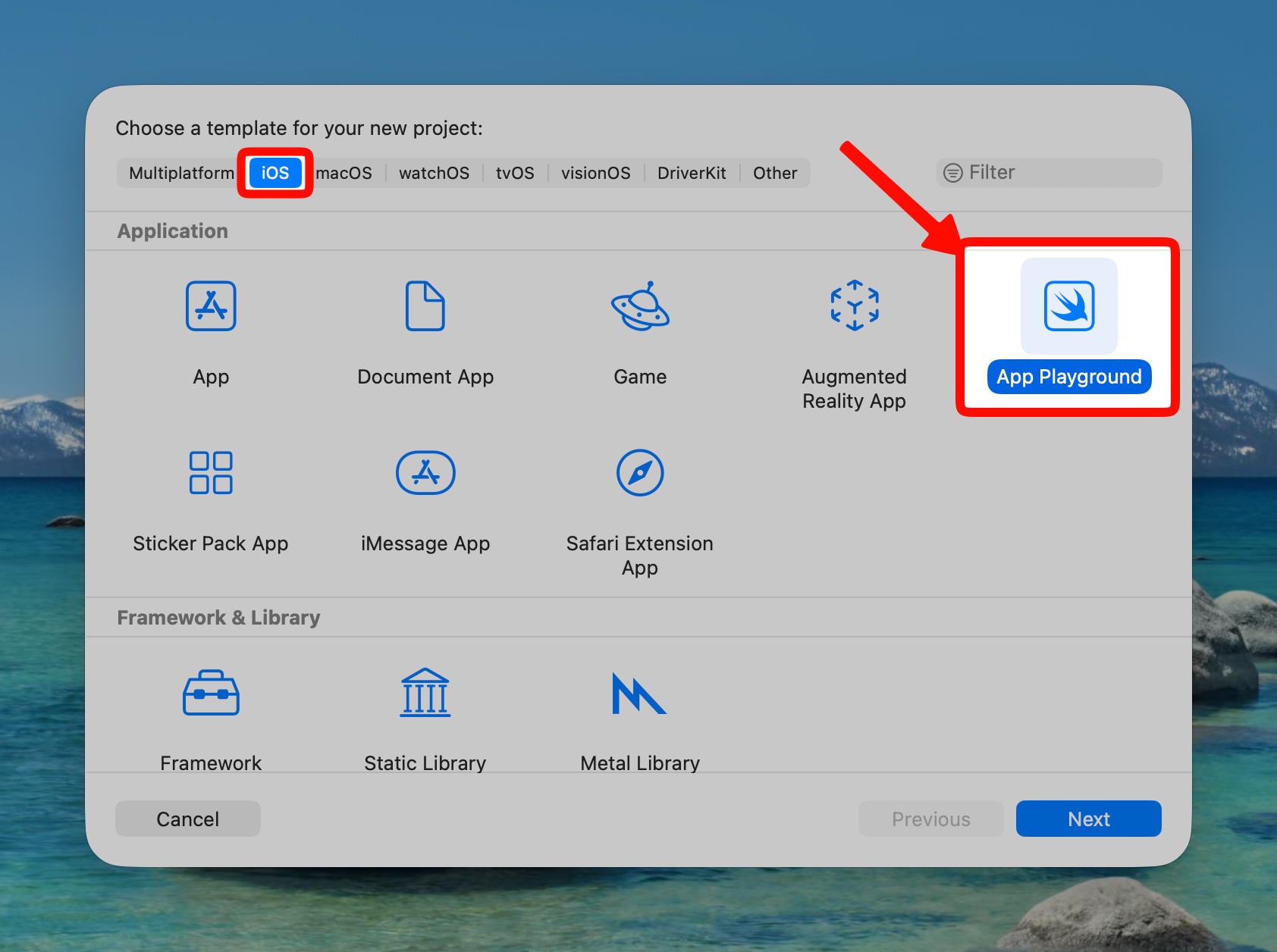Viewport: 1277px width, 952px height.
Task: Pick the Framework toolbox icon
Action: (x=211, y=693)
